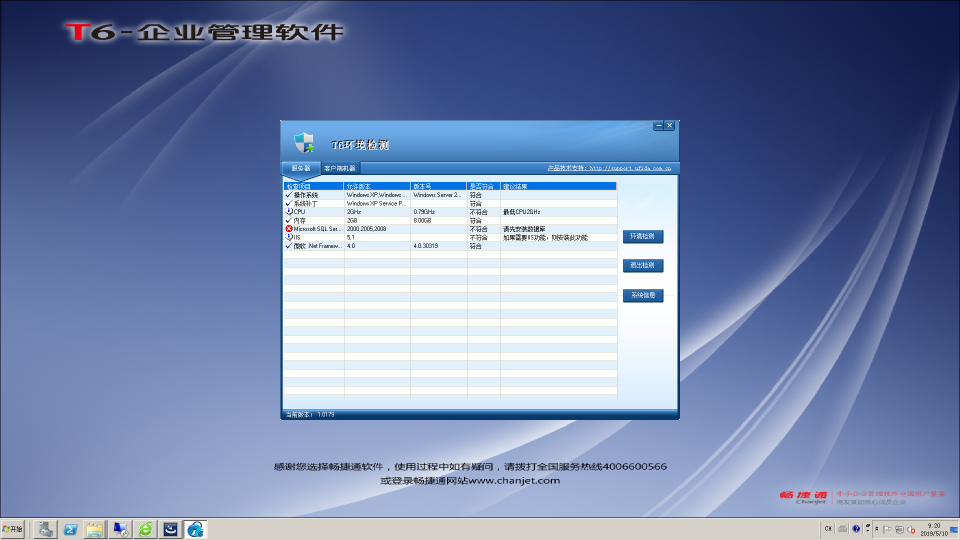960x540 pixels.
Task: Click the 环境检测 (environment check) button
Action: 643,236
